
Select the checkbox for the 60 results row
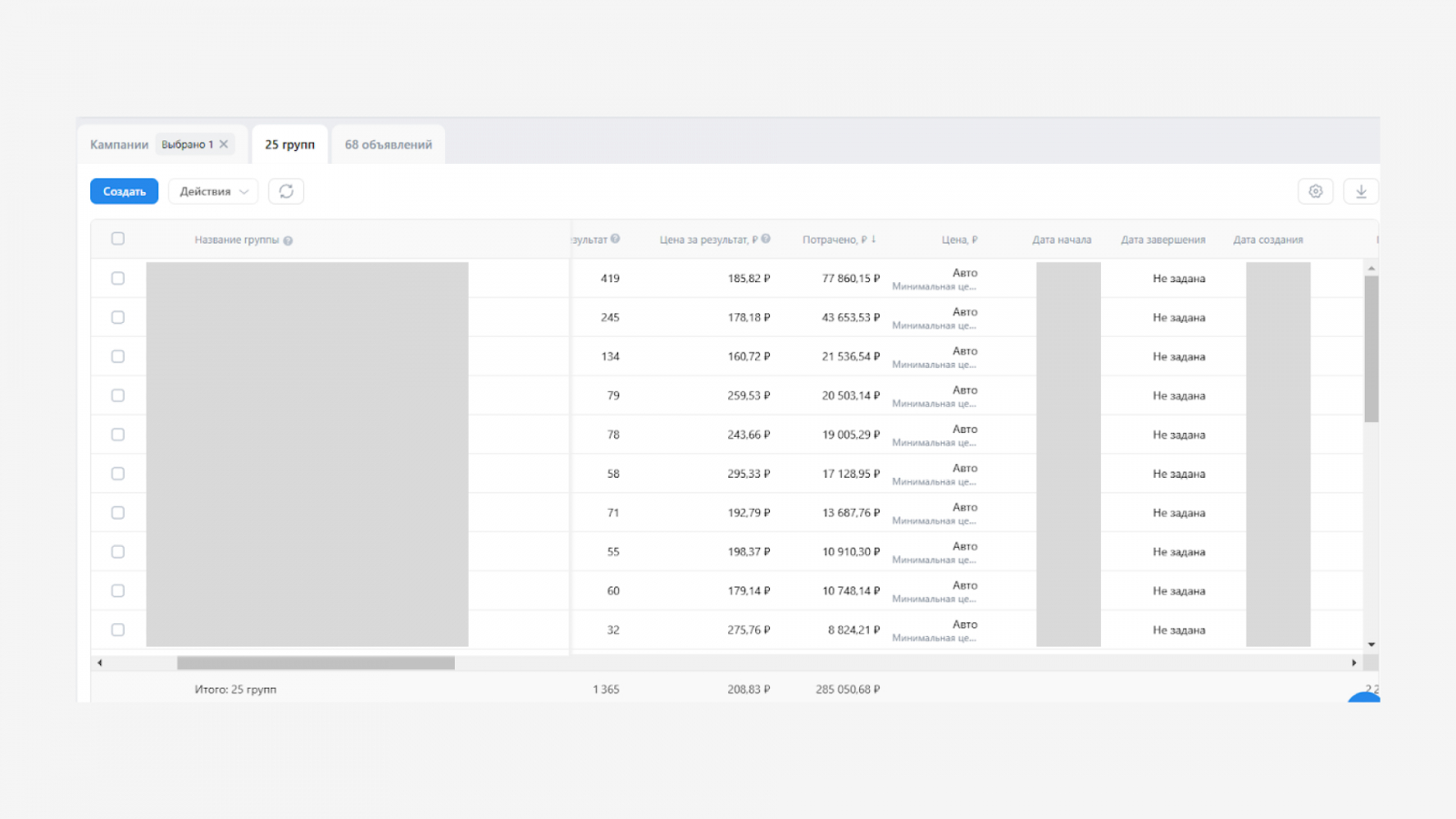pyautogui.click(x=117, y=591)
